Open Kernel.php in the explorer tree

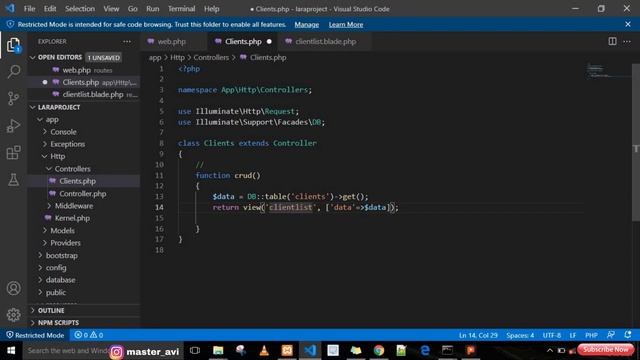pos(72,218)
